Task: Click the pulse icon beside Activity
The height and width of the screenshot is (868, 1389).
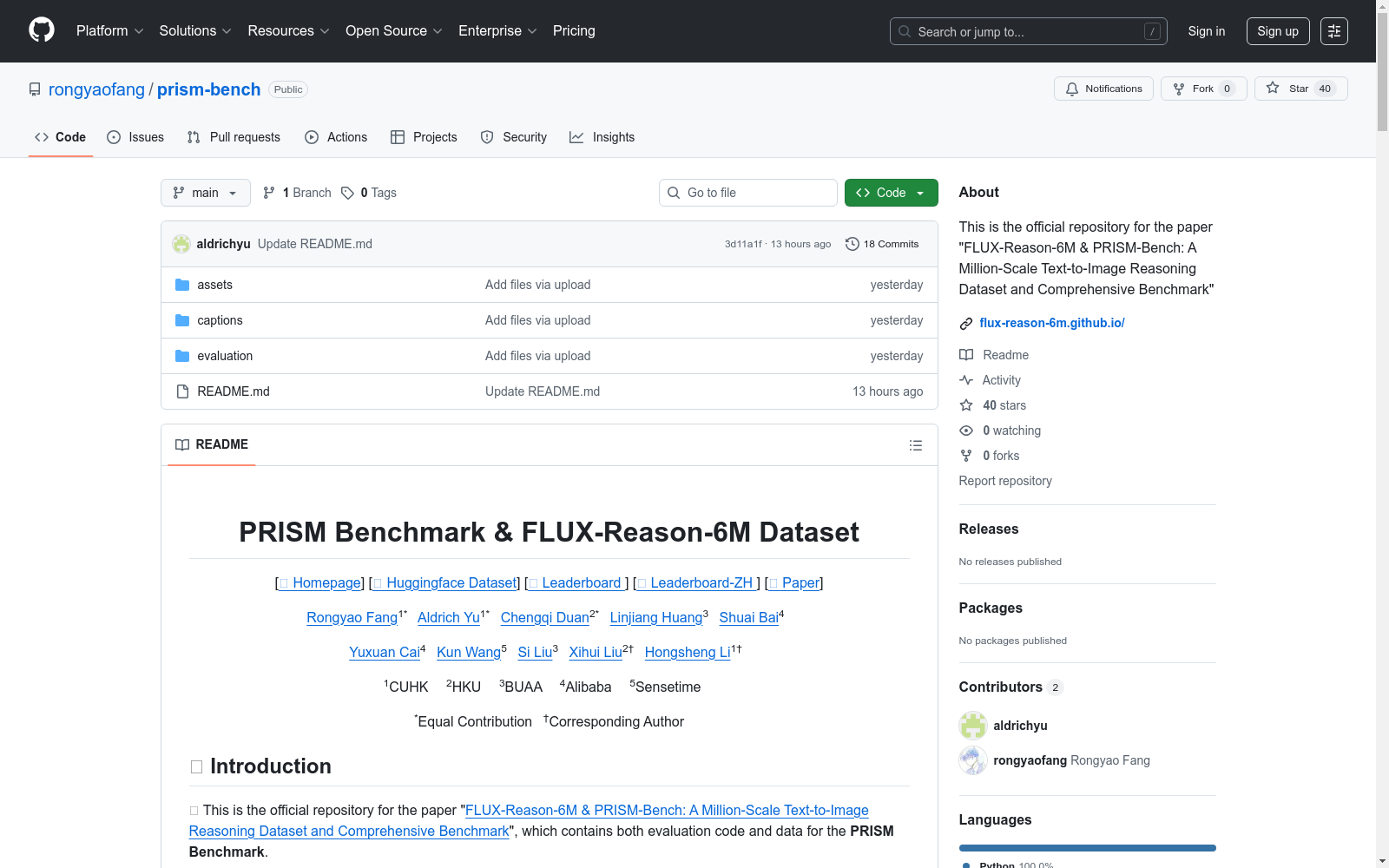Action: (x=966, y=380)
